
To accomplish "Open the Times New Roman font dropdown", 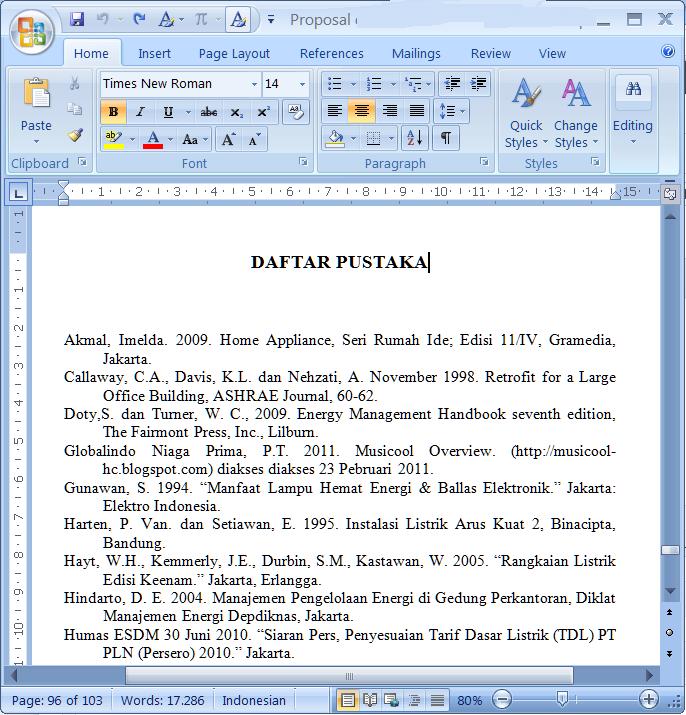I will click(254, 84).
